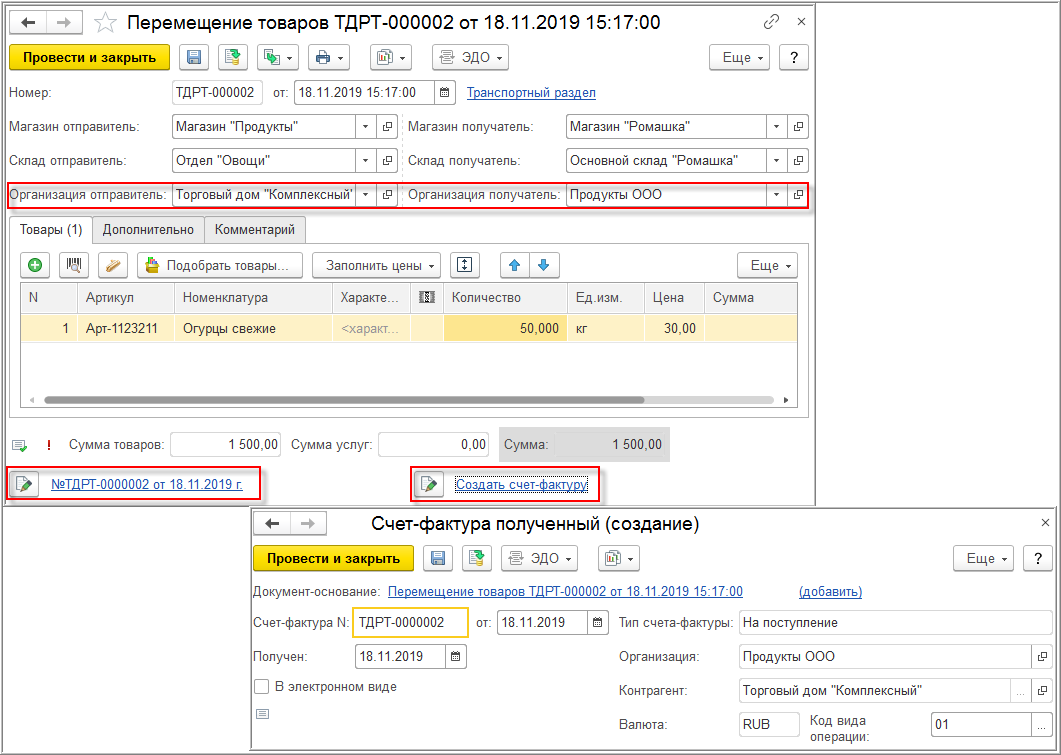Expand Магазин отправитель dropdown
This screenshot has height=755, width=1061.
point(366,127)
